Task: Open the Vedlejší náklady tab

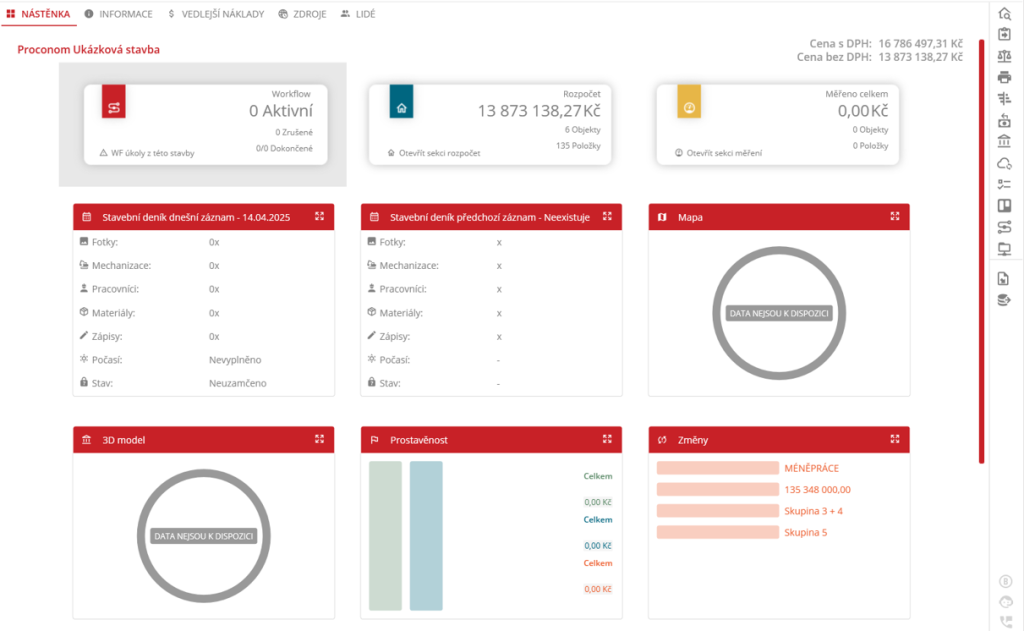Action: pyautogui.click(x=215, y=15)
